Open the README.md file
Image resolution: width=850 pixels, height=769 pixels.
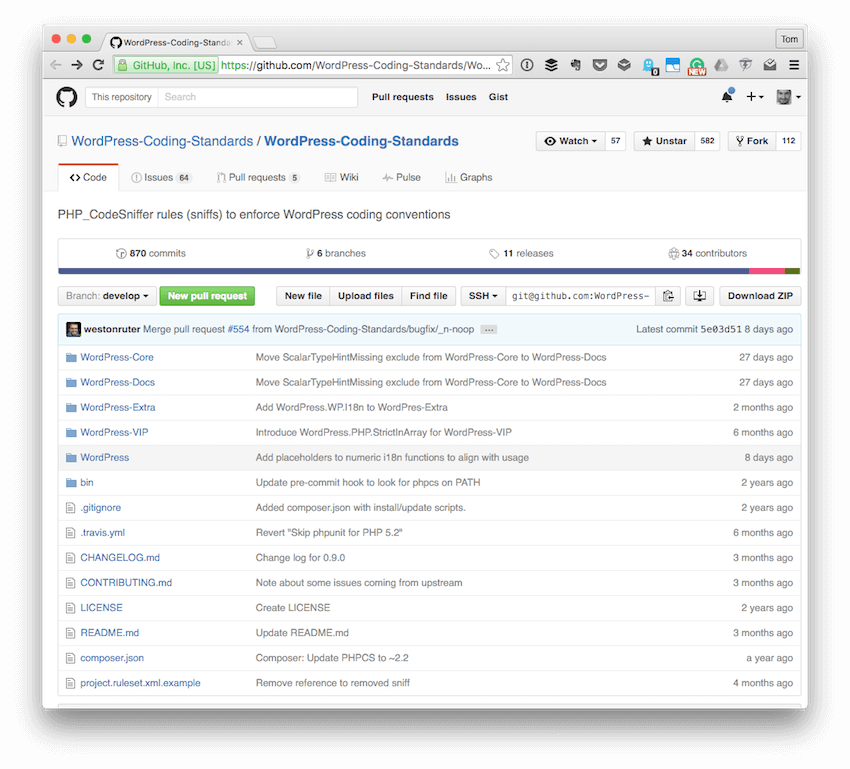(110, 633)
